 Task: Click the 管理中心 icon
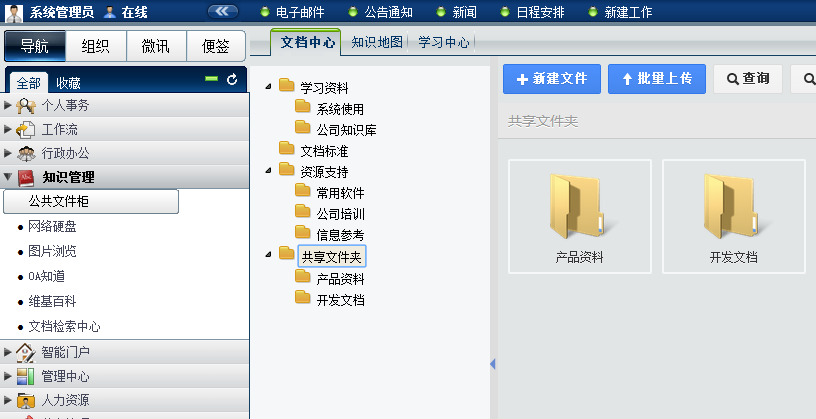[x=26, y=376]
